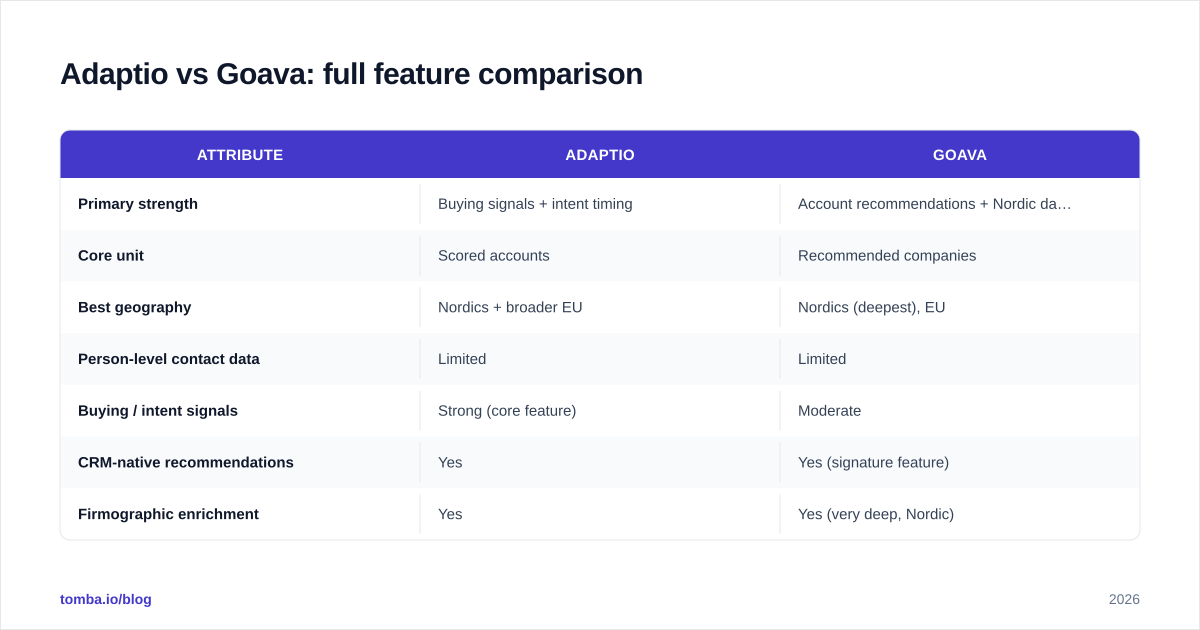This screenshot has width=1200, height=630.
Task: Select 'Person-level contact data' row label
Action: (169, 359)
